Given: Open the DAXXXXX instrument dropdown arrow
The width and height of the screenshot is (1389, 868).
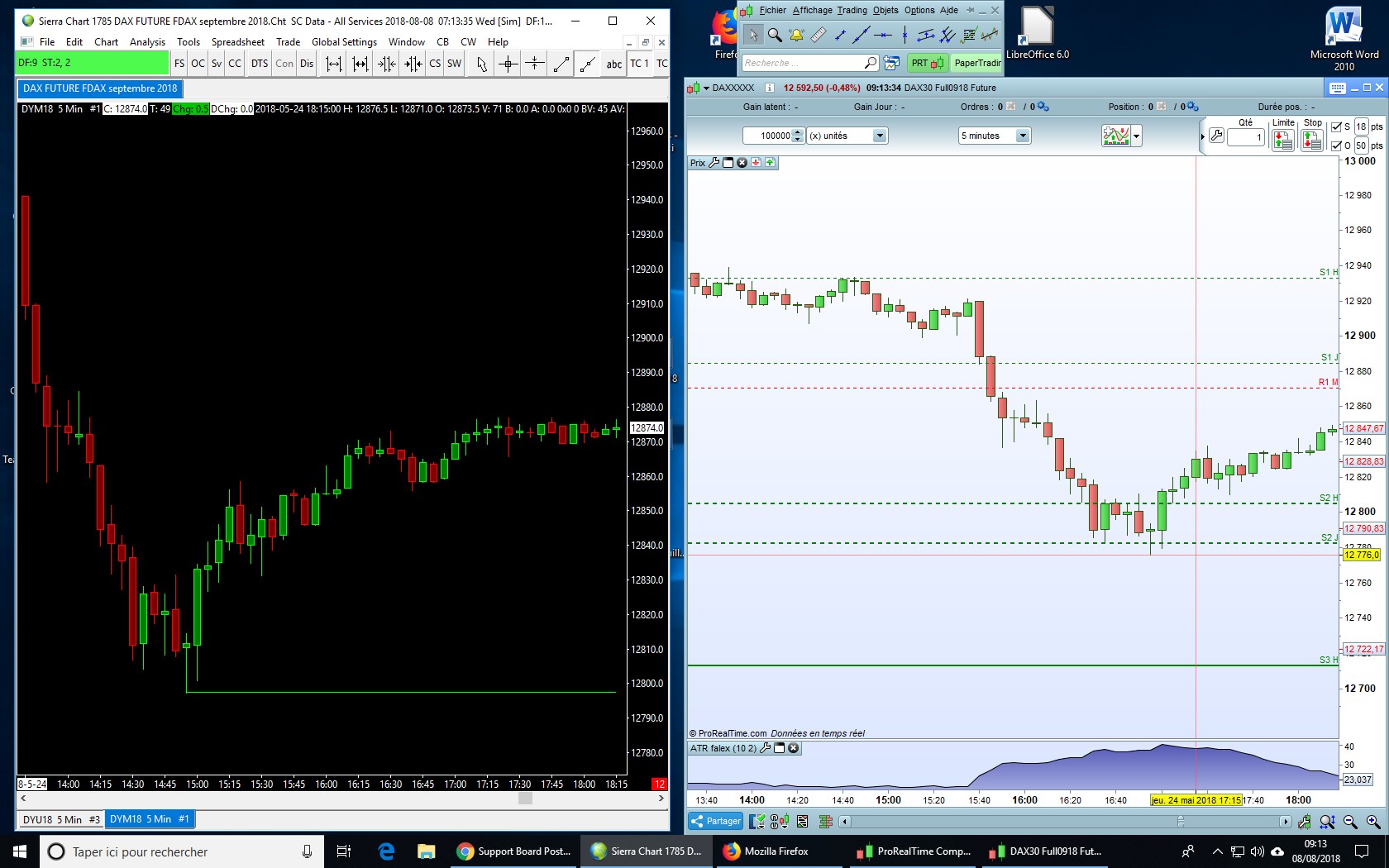Looking at the screenshot, I should (x=706, y=88).
